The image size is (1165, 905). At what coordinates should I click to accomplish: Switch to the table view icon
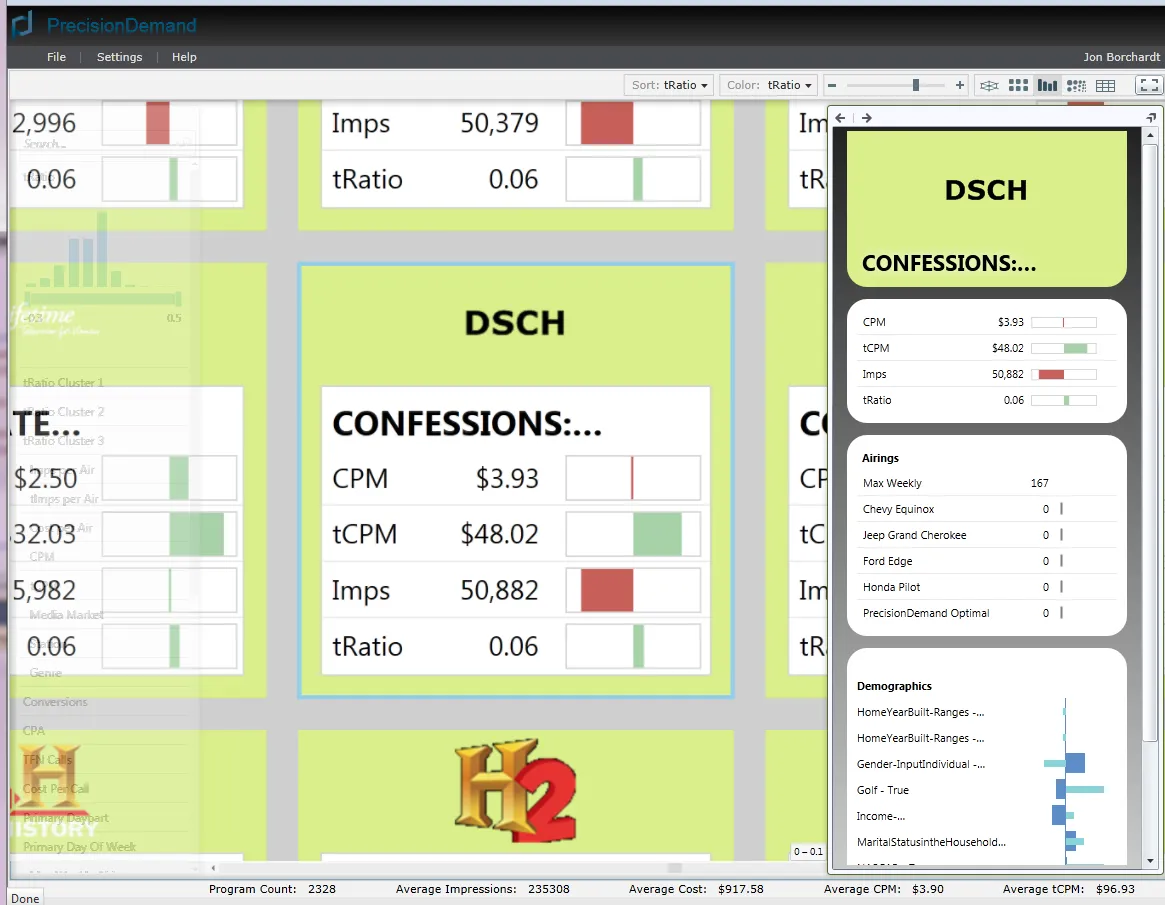click(1106, 85)
